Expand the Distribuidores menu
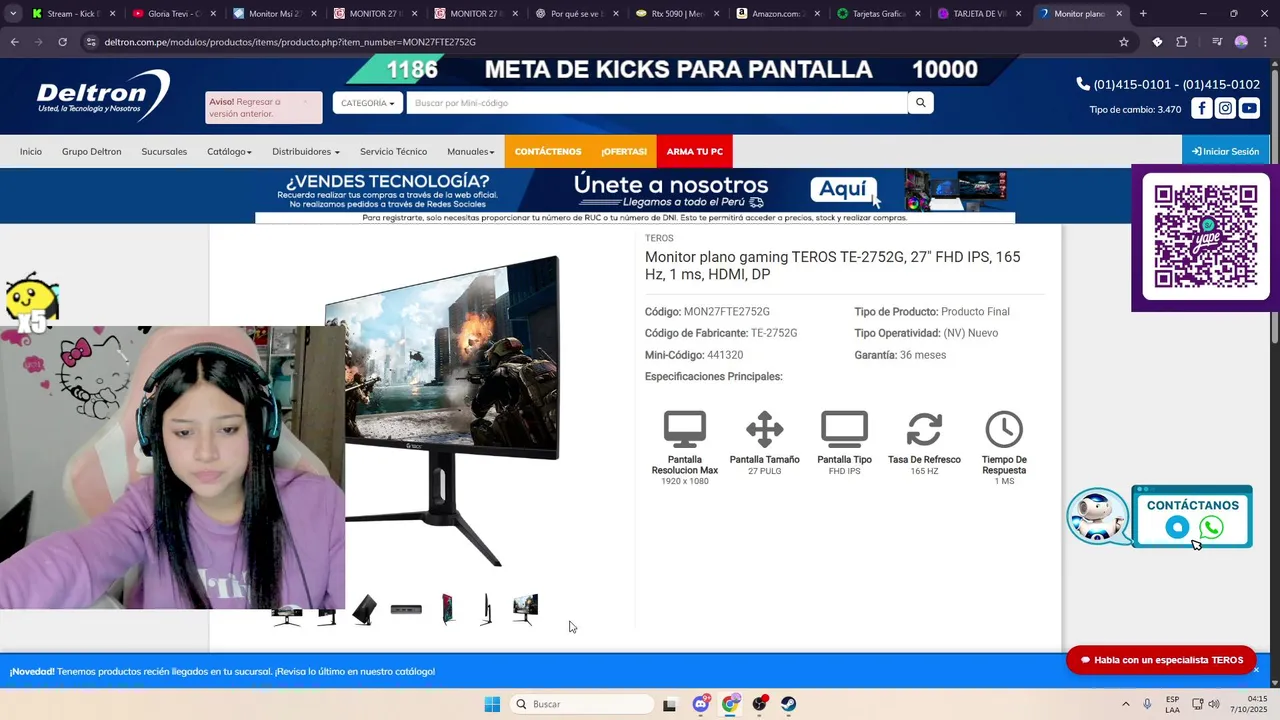Viewport: 1280px width, 720px height. (x=306, y=152)
